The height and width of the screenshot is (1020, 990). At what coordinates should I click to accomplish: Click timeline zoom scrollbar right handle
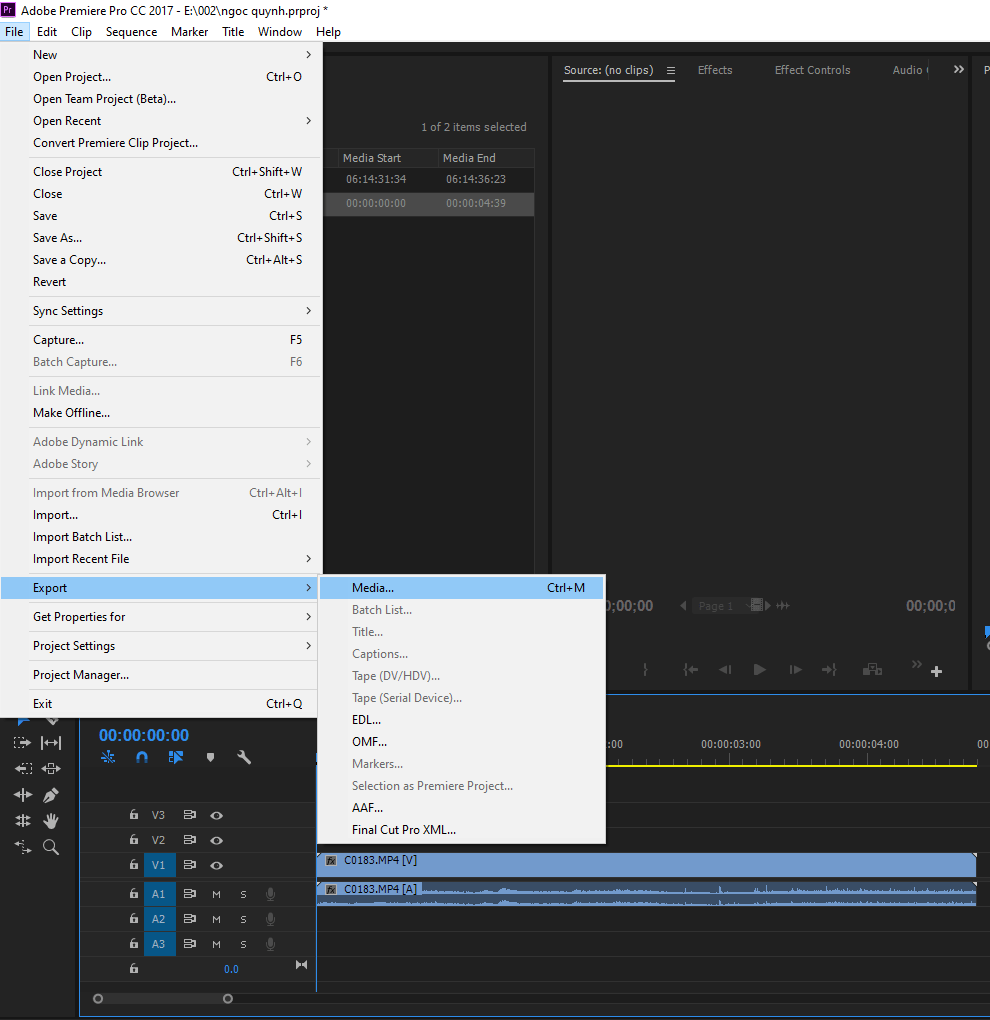pos(228,999)
